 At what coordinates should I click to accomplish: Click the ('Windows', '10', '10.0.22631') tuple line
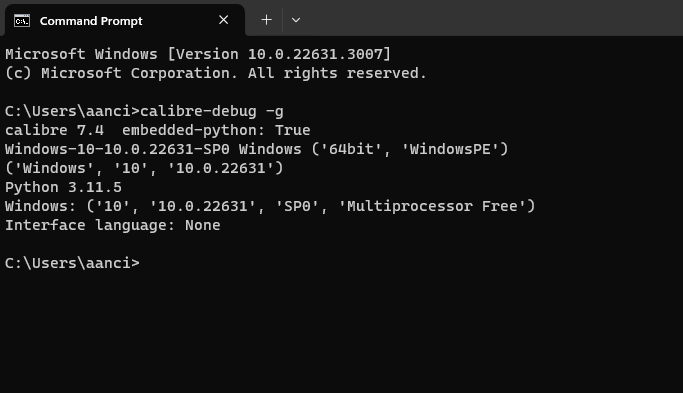144,168
